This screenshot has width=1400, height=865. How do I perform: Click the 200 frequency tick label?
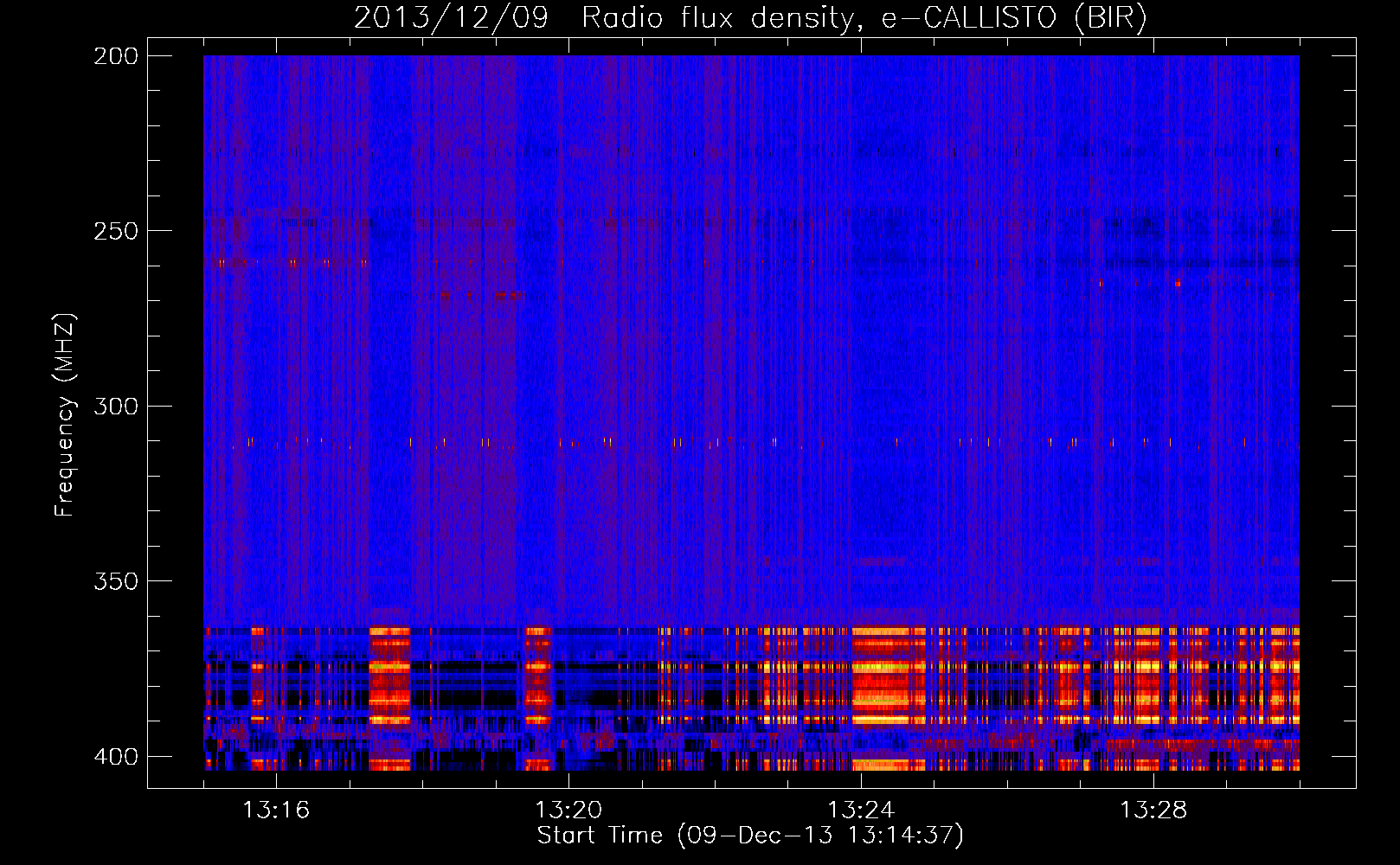[116, 56]
